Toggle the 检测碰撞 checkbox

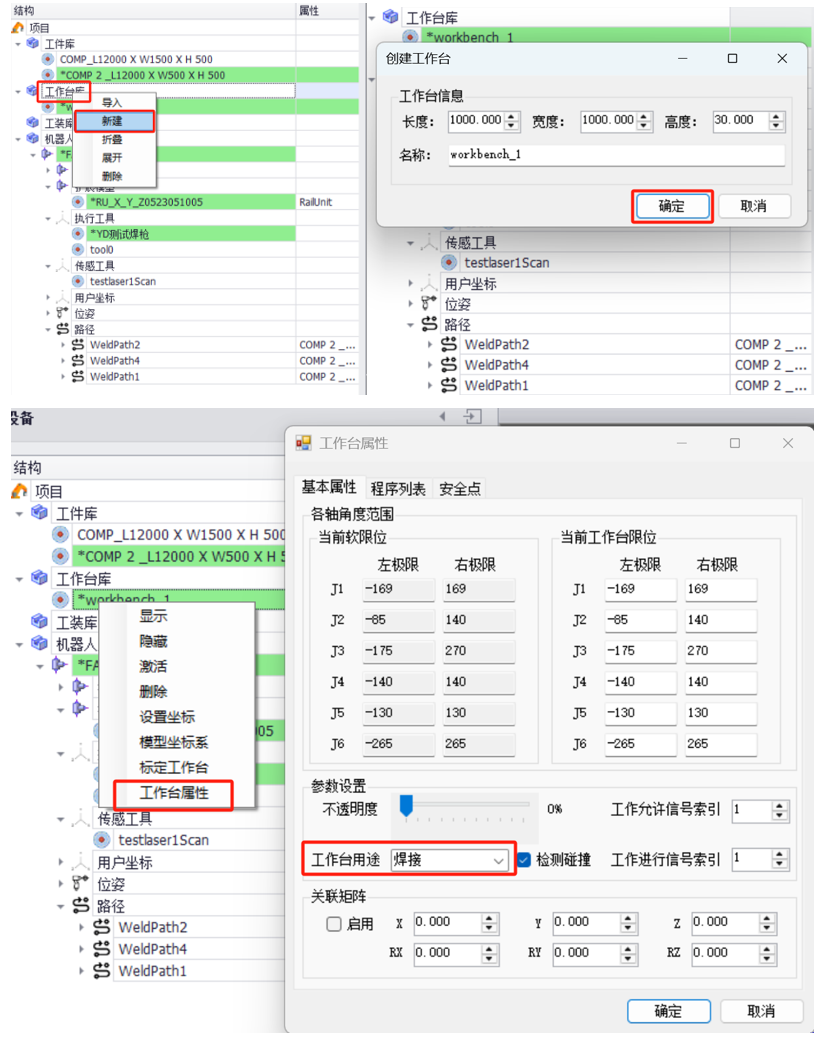click(524, 859)
